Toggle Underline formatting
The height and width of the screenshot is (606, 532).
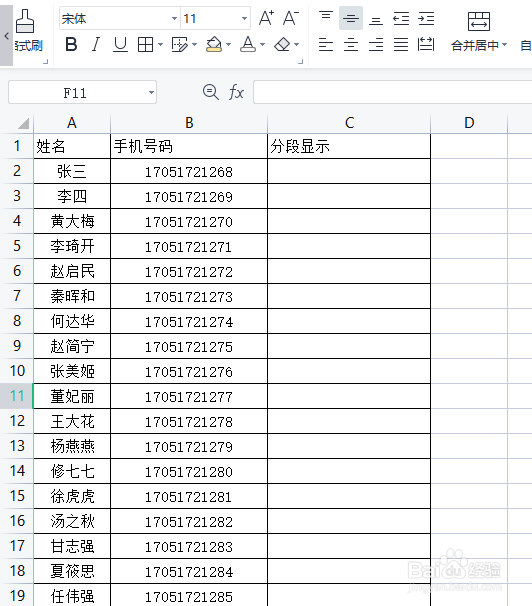coord(120,44)
